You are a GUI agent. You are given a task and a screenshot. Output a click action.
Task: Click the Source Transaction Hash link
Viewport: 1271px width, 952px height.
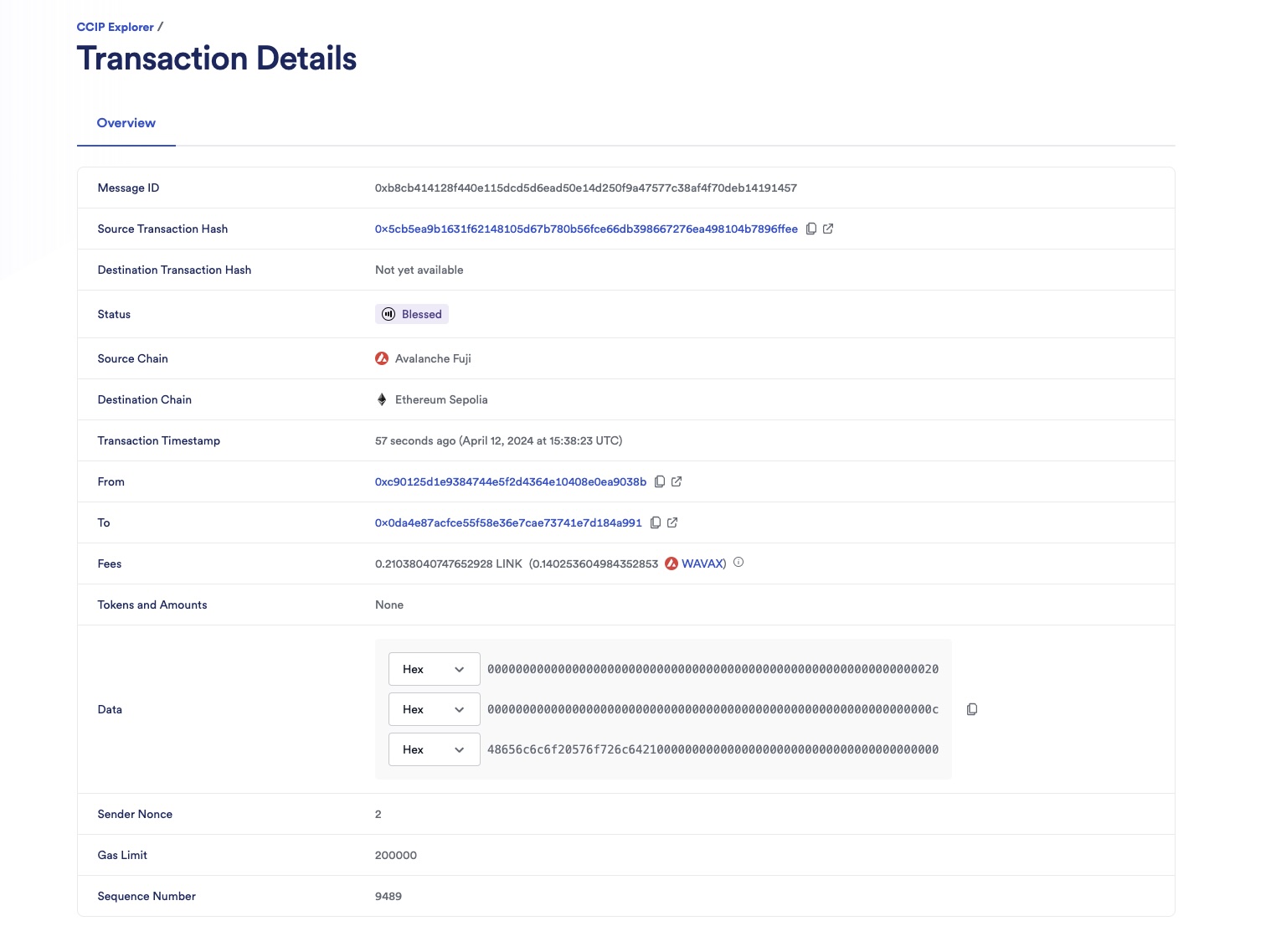point(586,229)
